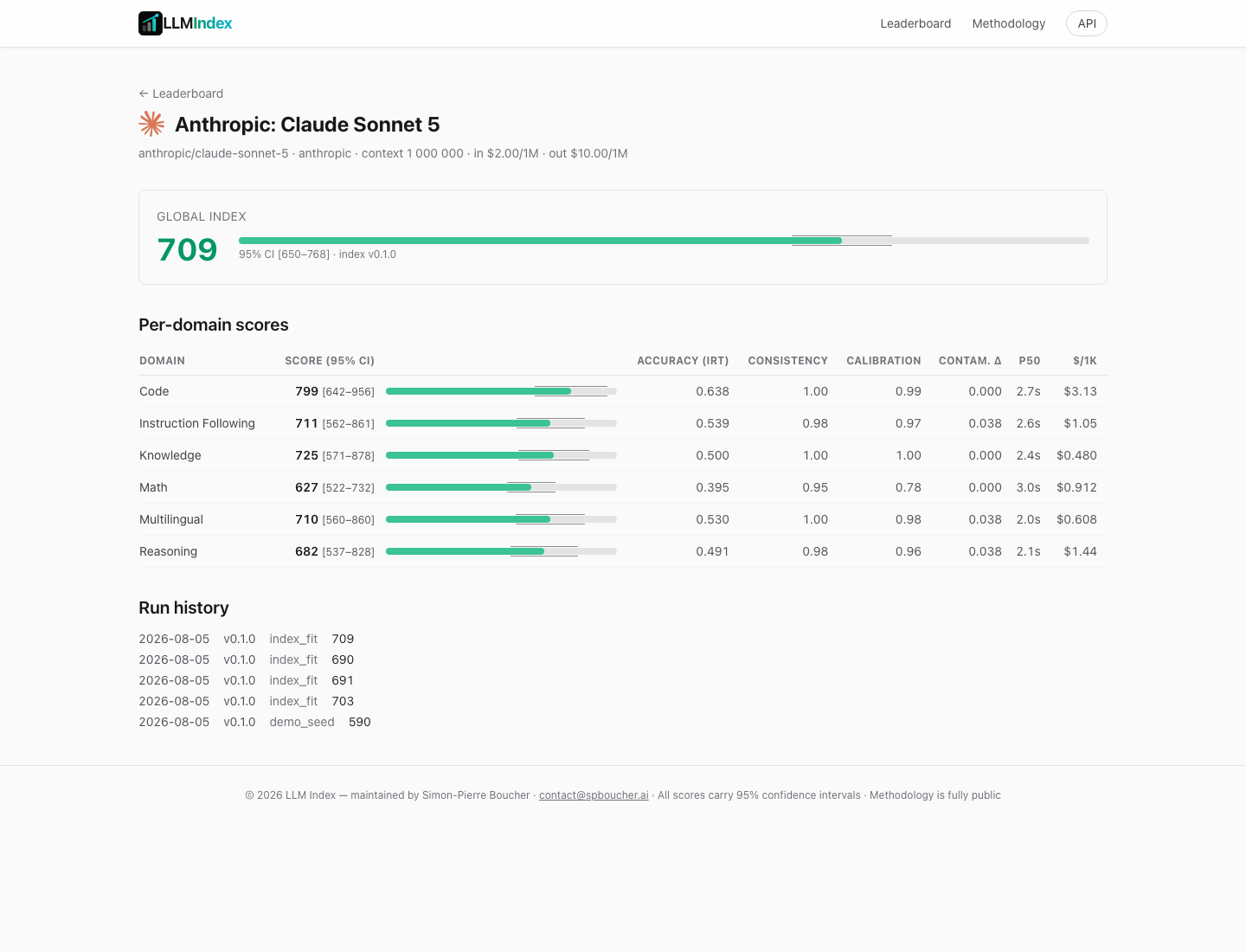Click the Knowledge score 725
Image resolution: width=1246 pixels, height=952 pixels.
tap(306, 455)
